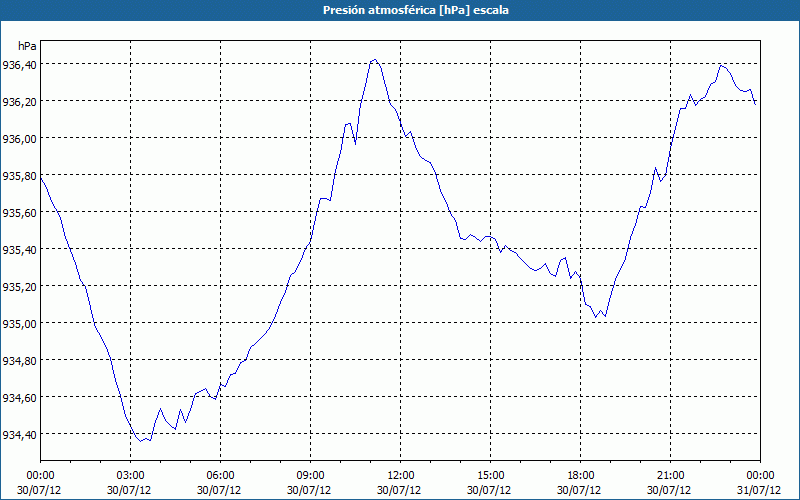The width and height of the screenshot is (800, 500).
Task: Select the 934,40 y-axis label
Action: (19, 435)
